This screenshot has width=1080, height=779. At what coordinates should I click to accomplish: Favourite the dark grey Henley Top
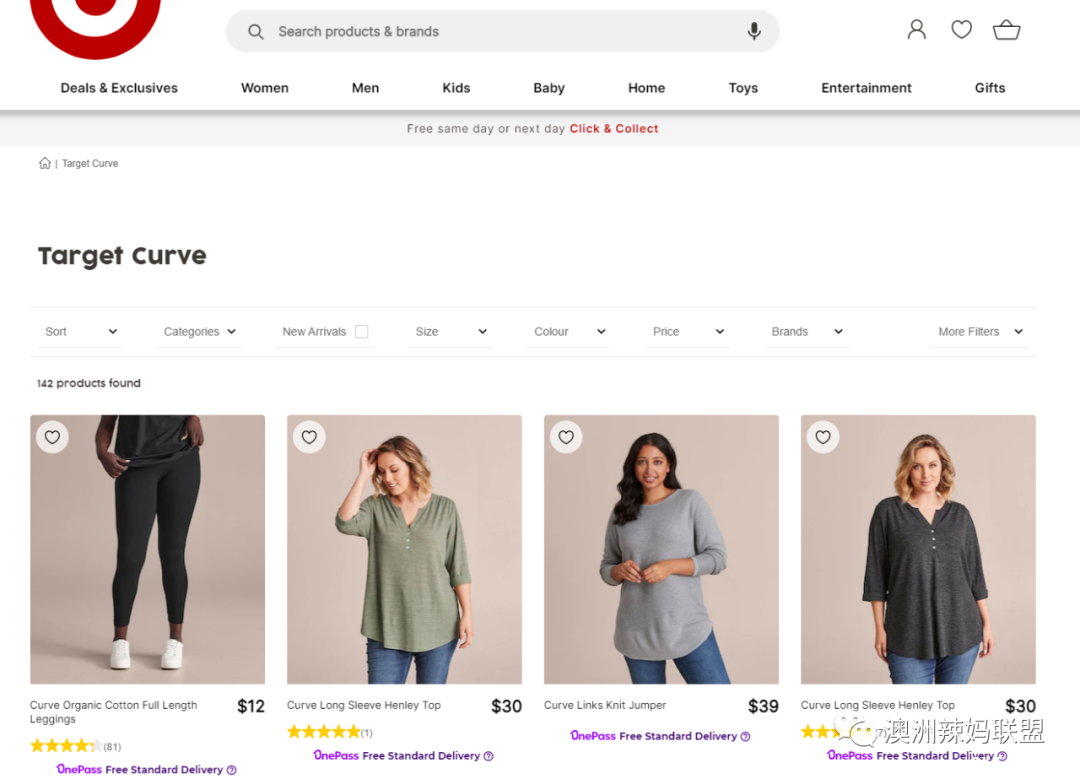click(x=823, y=437)
